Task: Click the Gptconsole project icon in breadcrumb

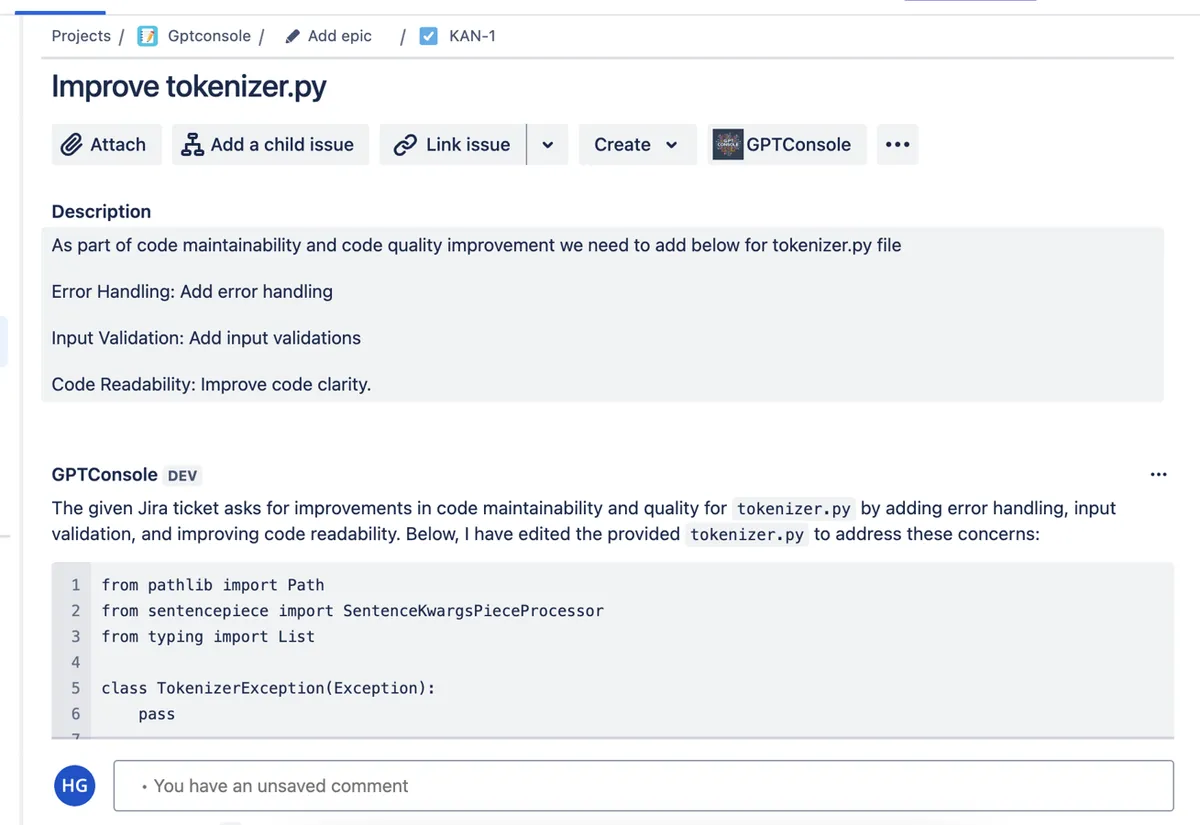Action: pos(147,36)
